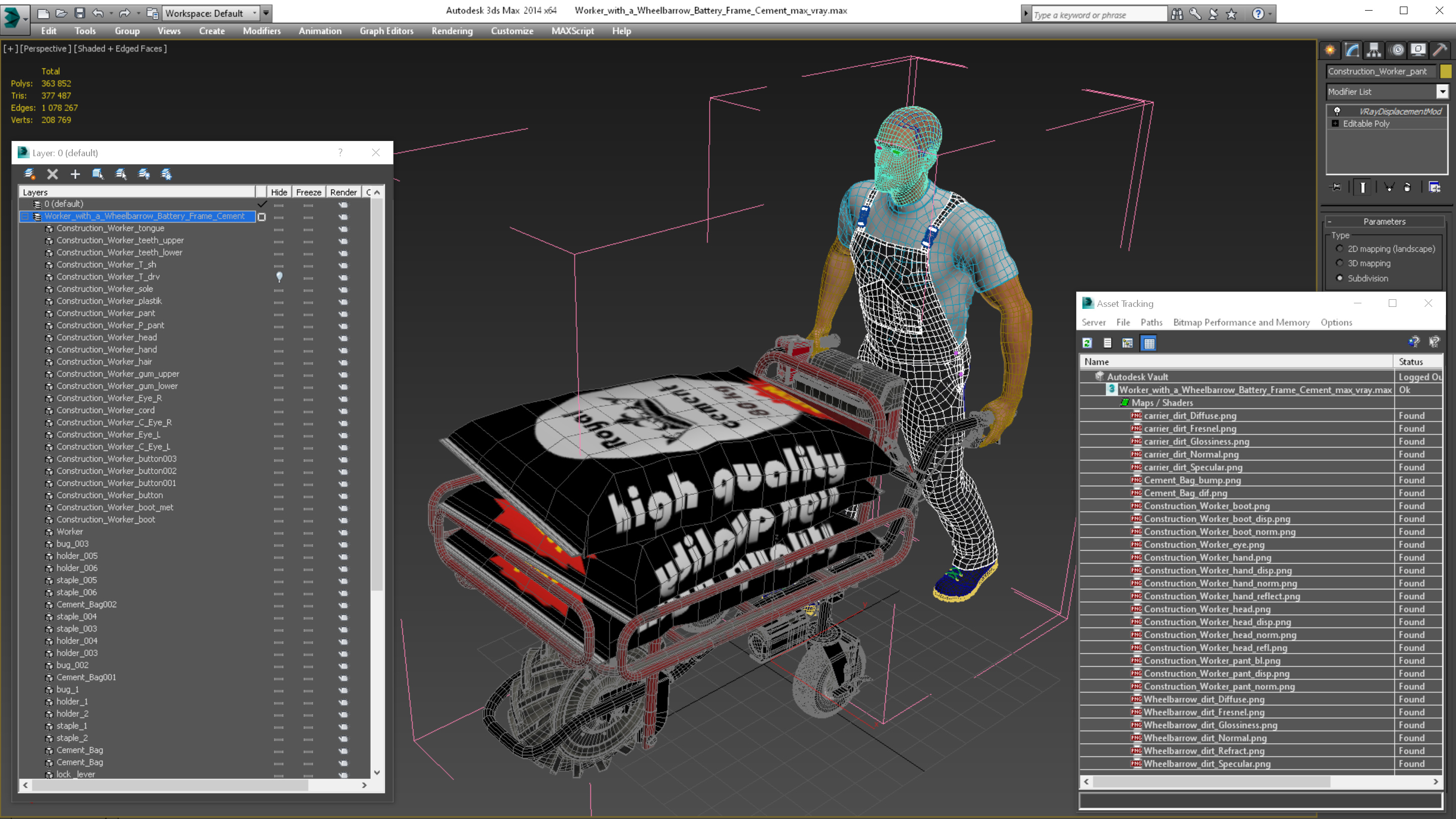
Task: Toggle Hide for Construction_Worker_T_drv
Action: (279, 277)
